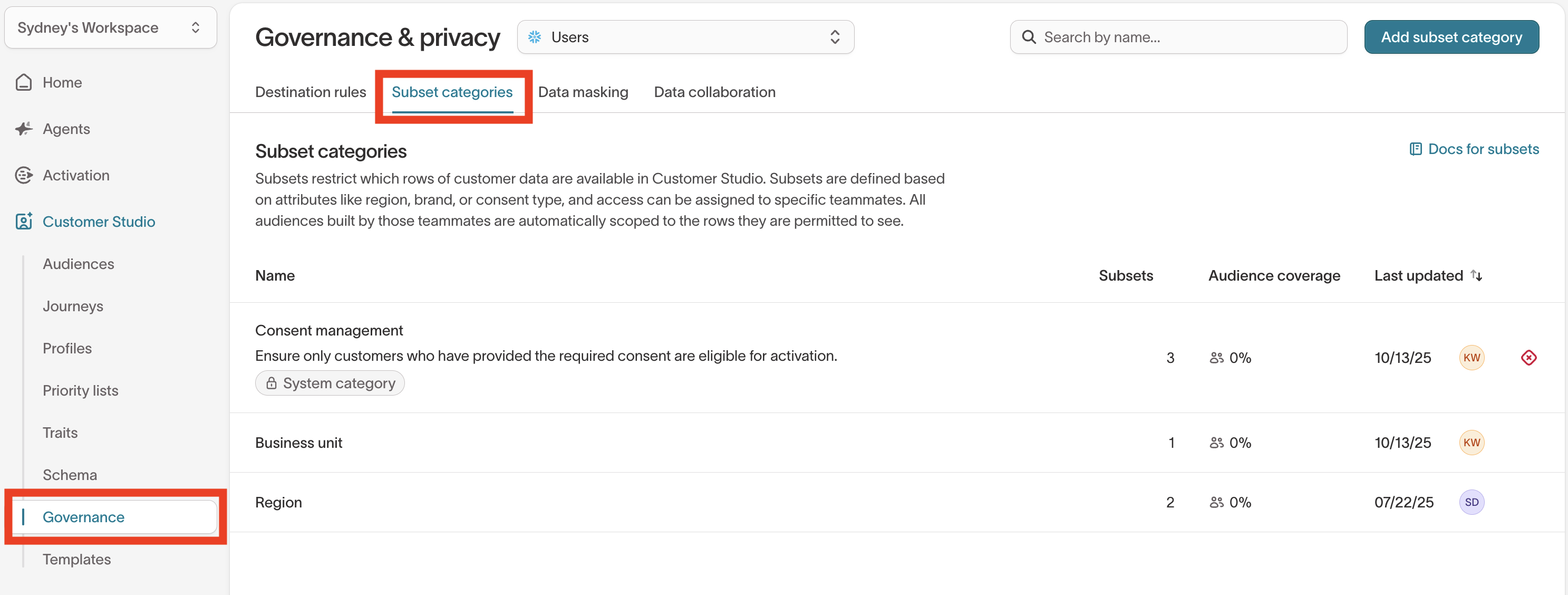Click the Activation icon in sidebar
Image resolution: width=1568 pixels, height=595 pixels.
point(24,176)
